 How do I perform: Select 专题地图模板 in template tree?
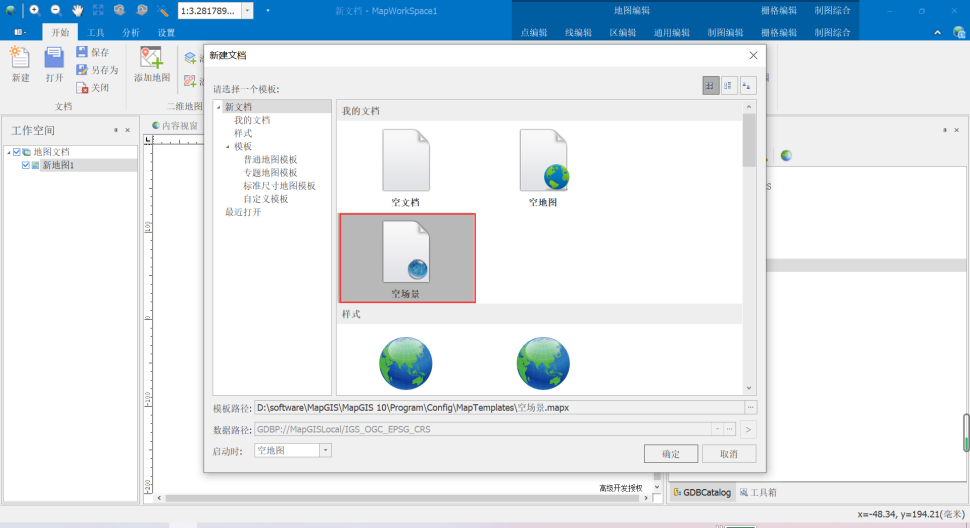pyautogui.click(x=270, y=172)
